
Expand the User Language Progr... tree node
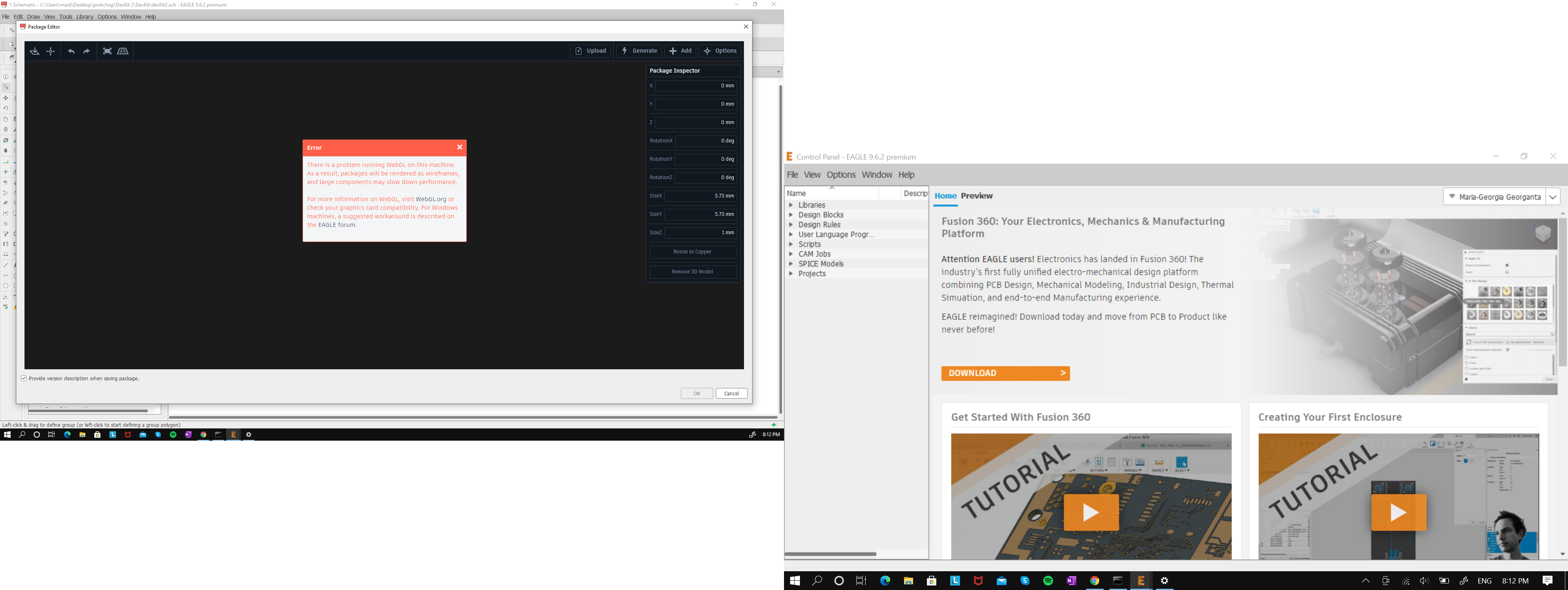(x=791, y=234)
